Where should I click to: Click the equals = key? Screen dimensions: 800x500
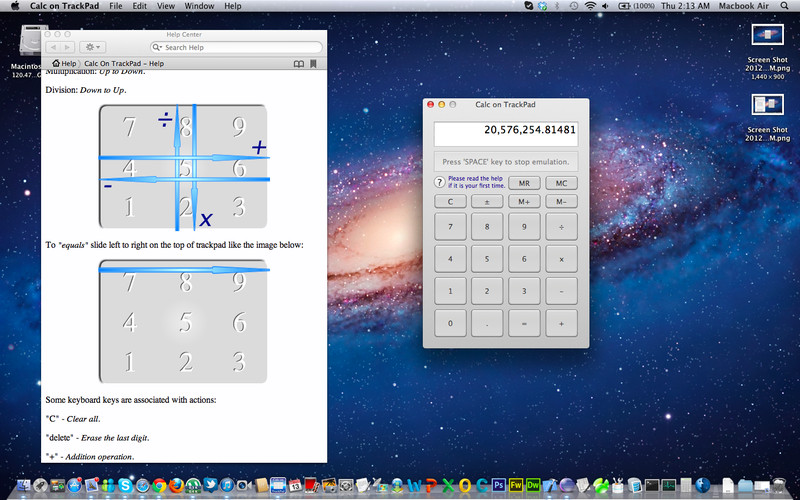[524, 323]
